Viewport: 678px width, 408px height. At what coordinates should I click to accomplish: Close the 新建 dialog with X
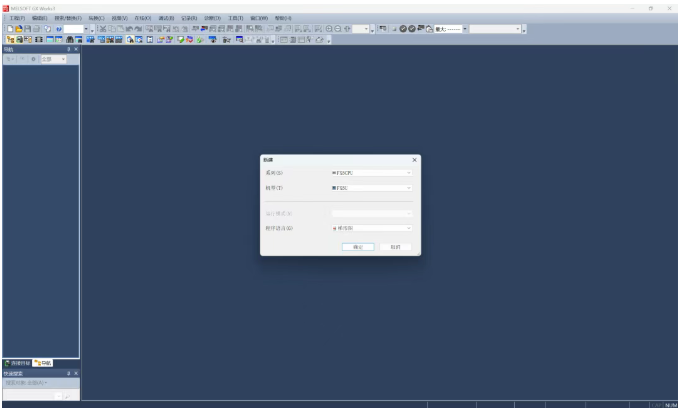pos(414,160)
